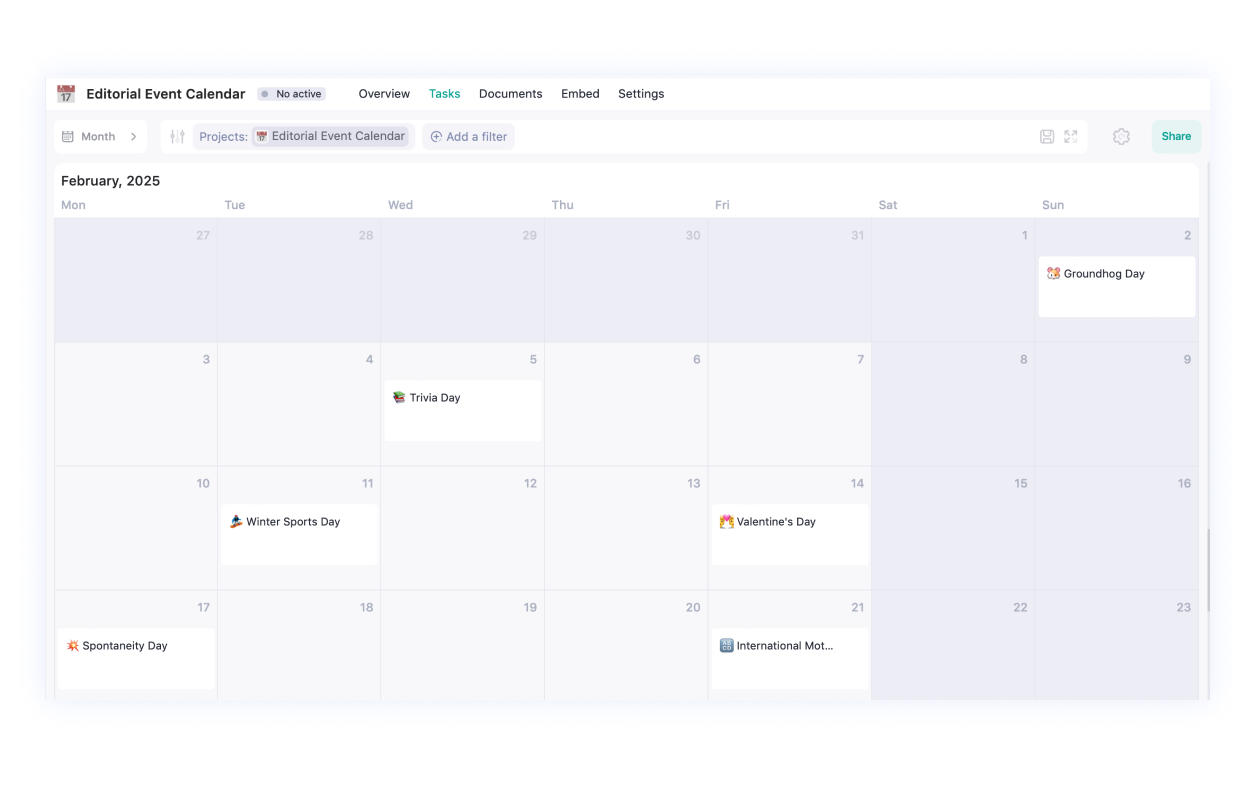1256x800 pixels.
Task: Open the filter settings sliders icon
Action: point(176,136)
